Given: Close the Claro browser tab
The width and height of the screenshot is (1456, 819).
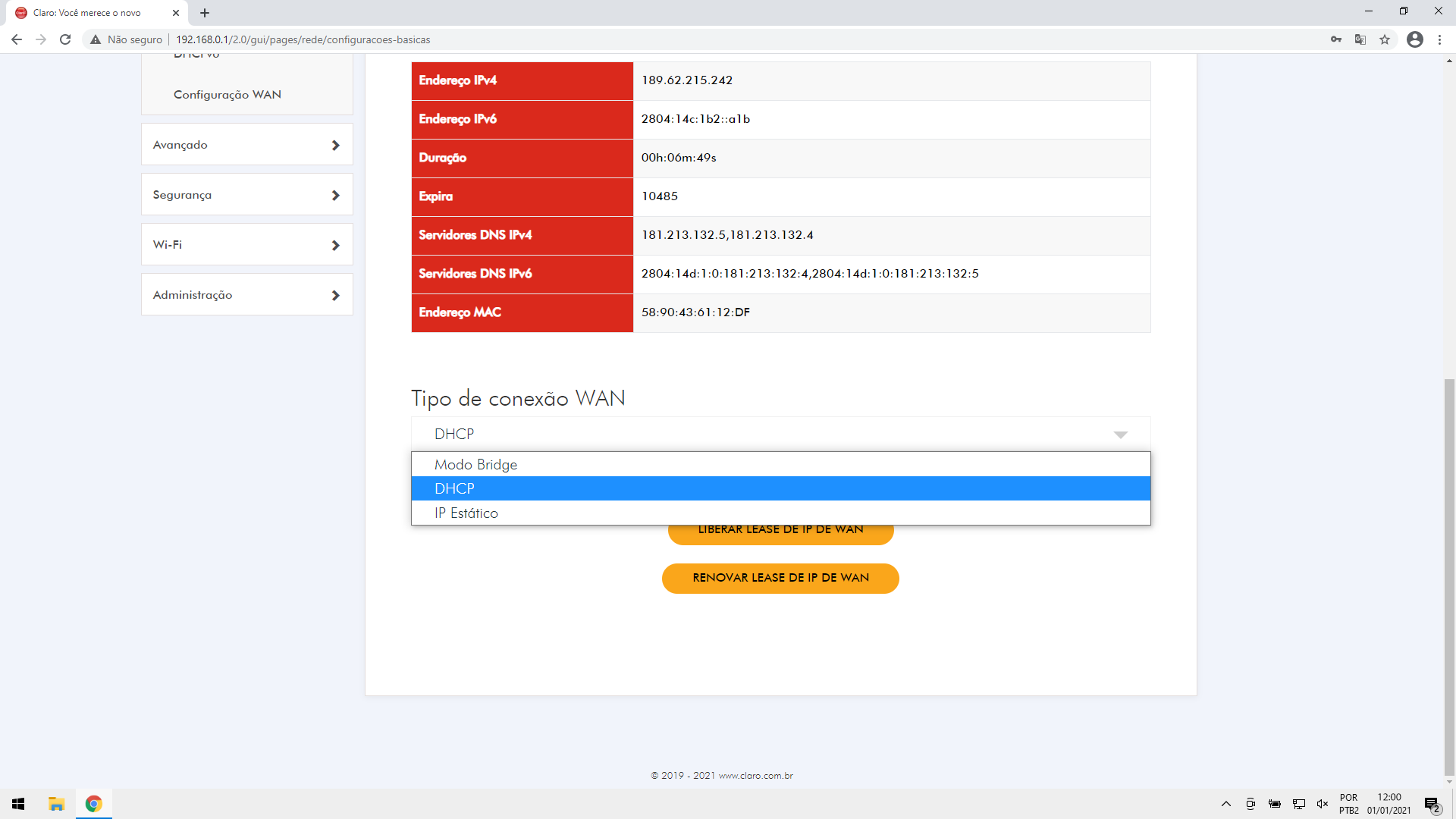Looking at the screenshot, I should tap(176, 13).
